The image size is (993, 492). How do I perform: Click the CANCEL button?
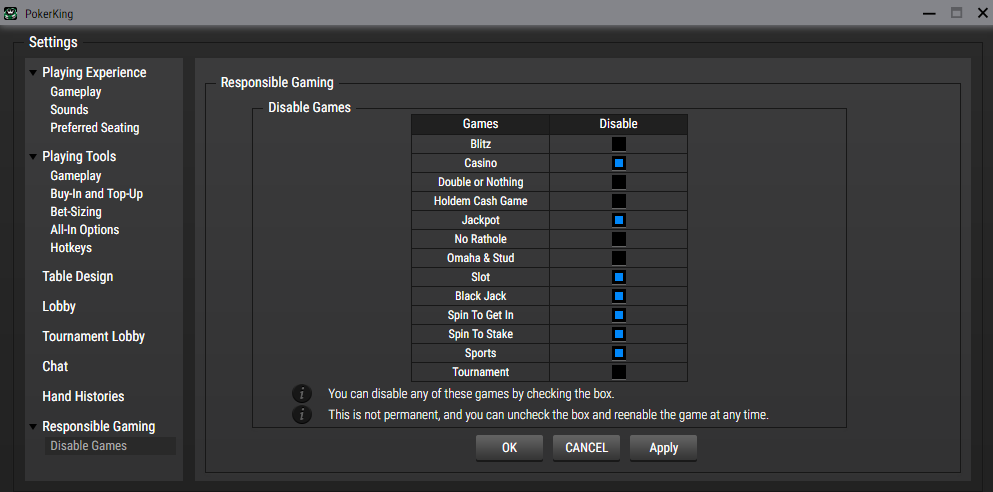point(586,448)
